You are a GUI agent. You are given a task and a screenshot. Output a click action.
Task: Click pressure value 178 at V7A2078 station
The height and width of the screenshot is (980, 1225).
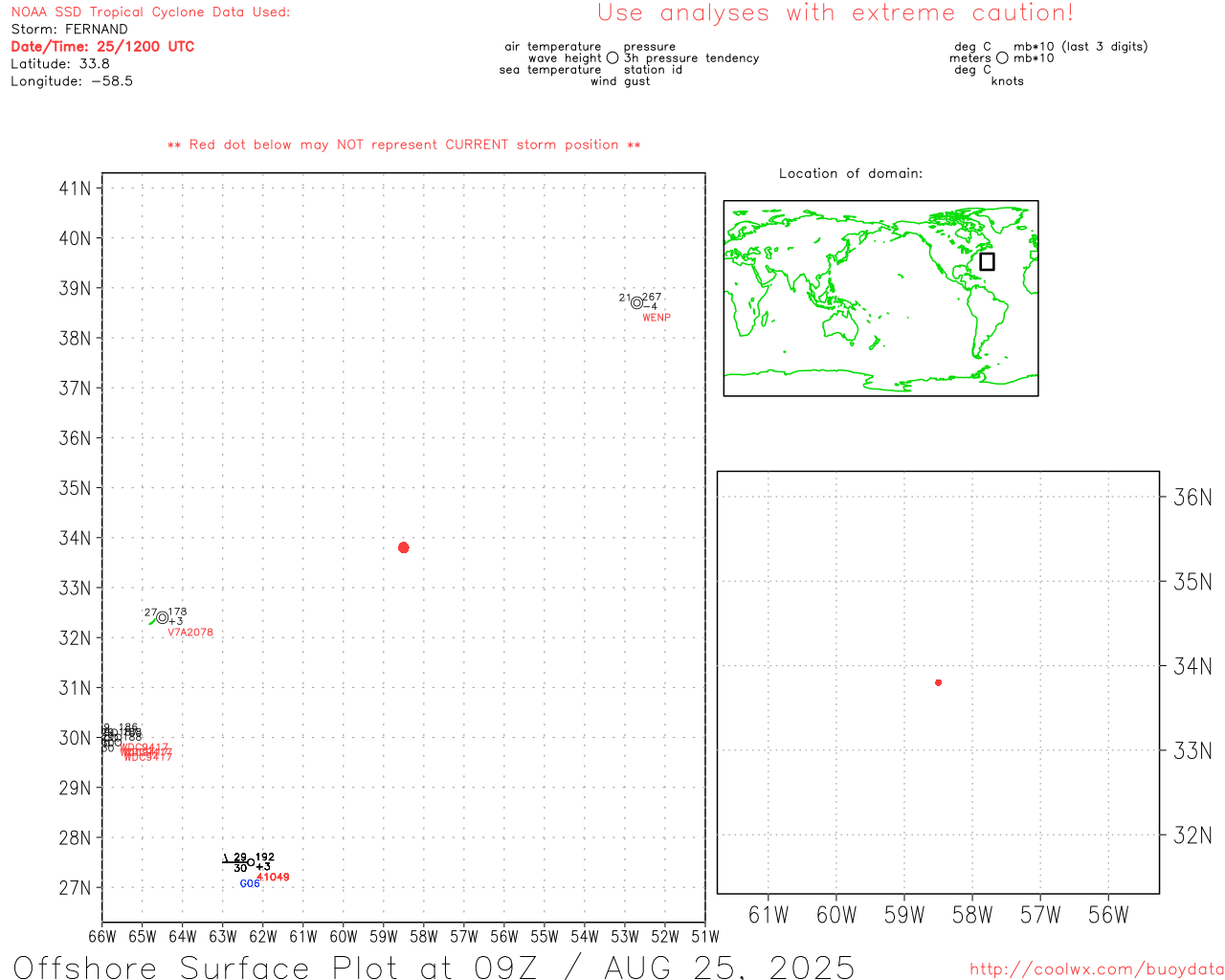tap(178, 612)
